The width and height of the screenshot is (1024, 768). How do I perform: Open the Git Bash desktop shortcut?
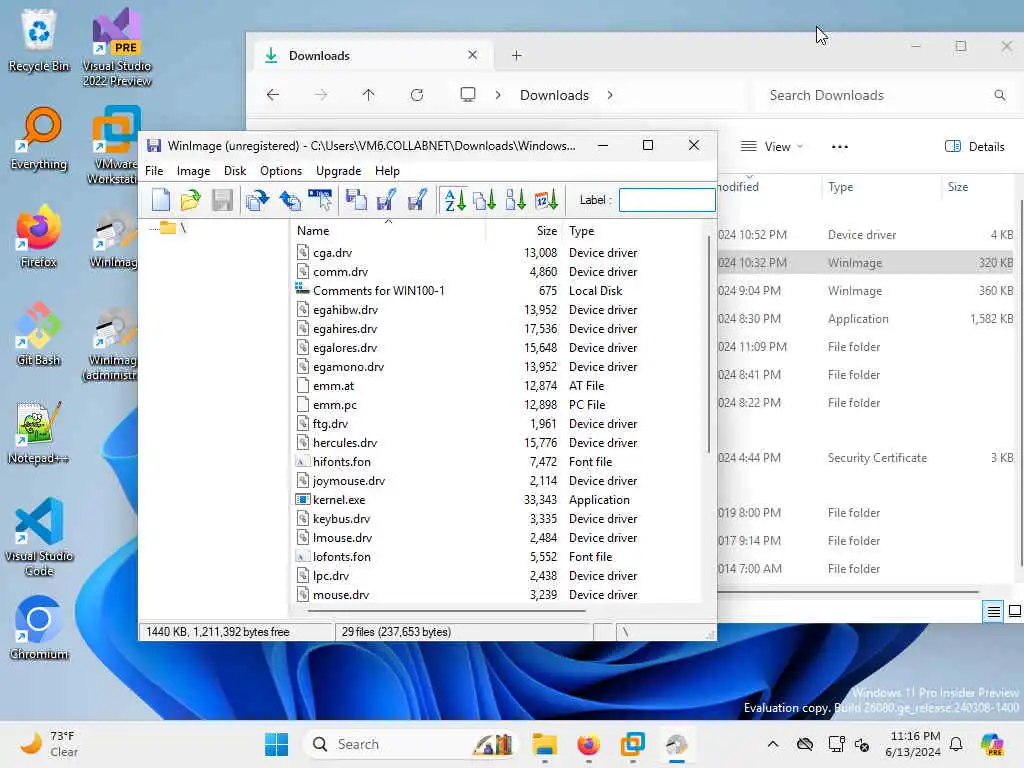pyautogui.click(x=39, y=334)
